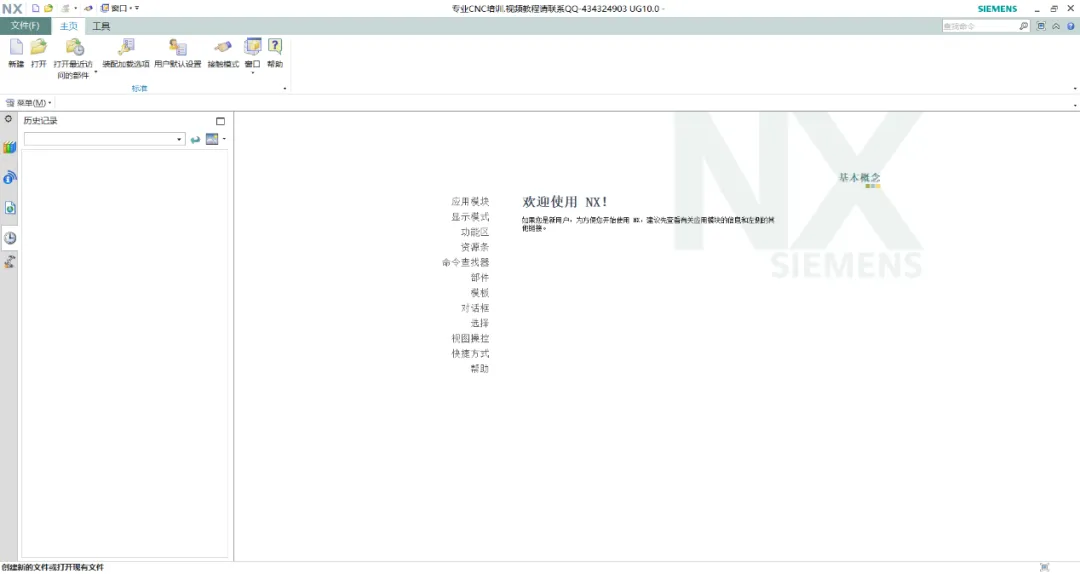
Task: Click the picture view icon in history panel
Action: [x=212, y=139]
